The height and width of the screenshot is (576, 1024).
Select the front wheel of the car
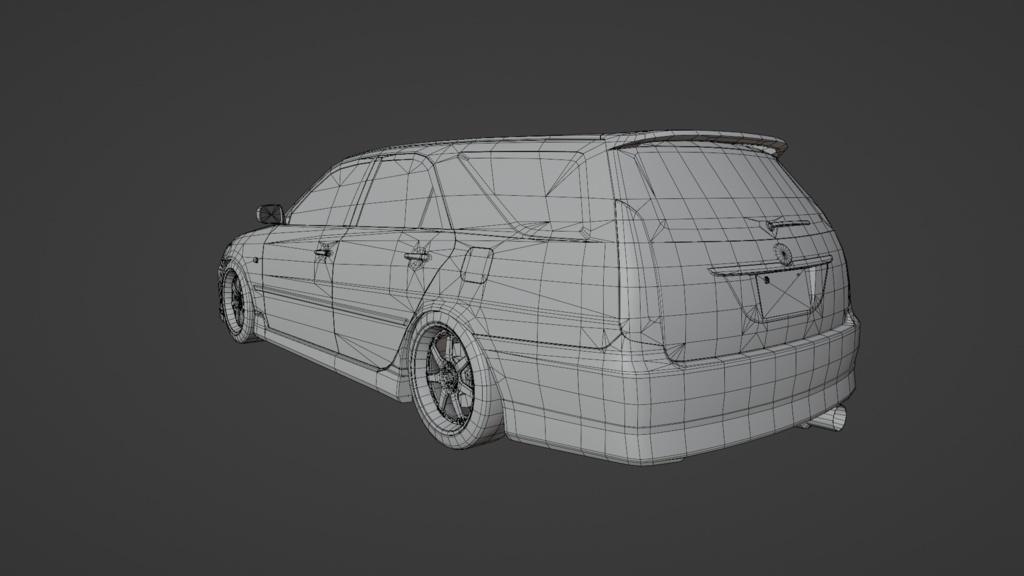click(237, 305)
